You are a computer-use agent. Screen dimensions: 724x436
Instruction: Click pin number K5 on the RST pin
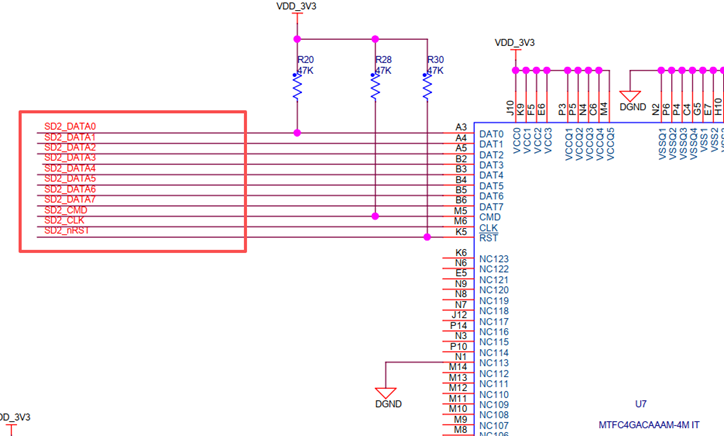click(461, 232)
